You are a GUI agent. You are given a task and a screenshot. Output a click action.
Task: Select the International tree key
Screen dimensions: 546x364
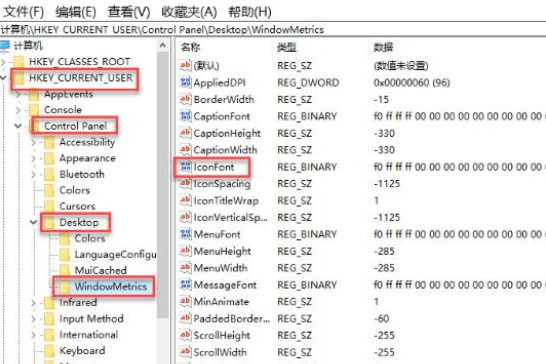tap(88, 335)
